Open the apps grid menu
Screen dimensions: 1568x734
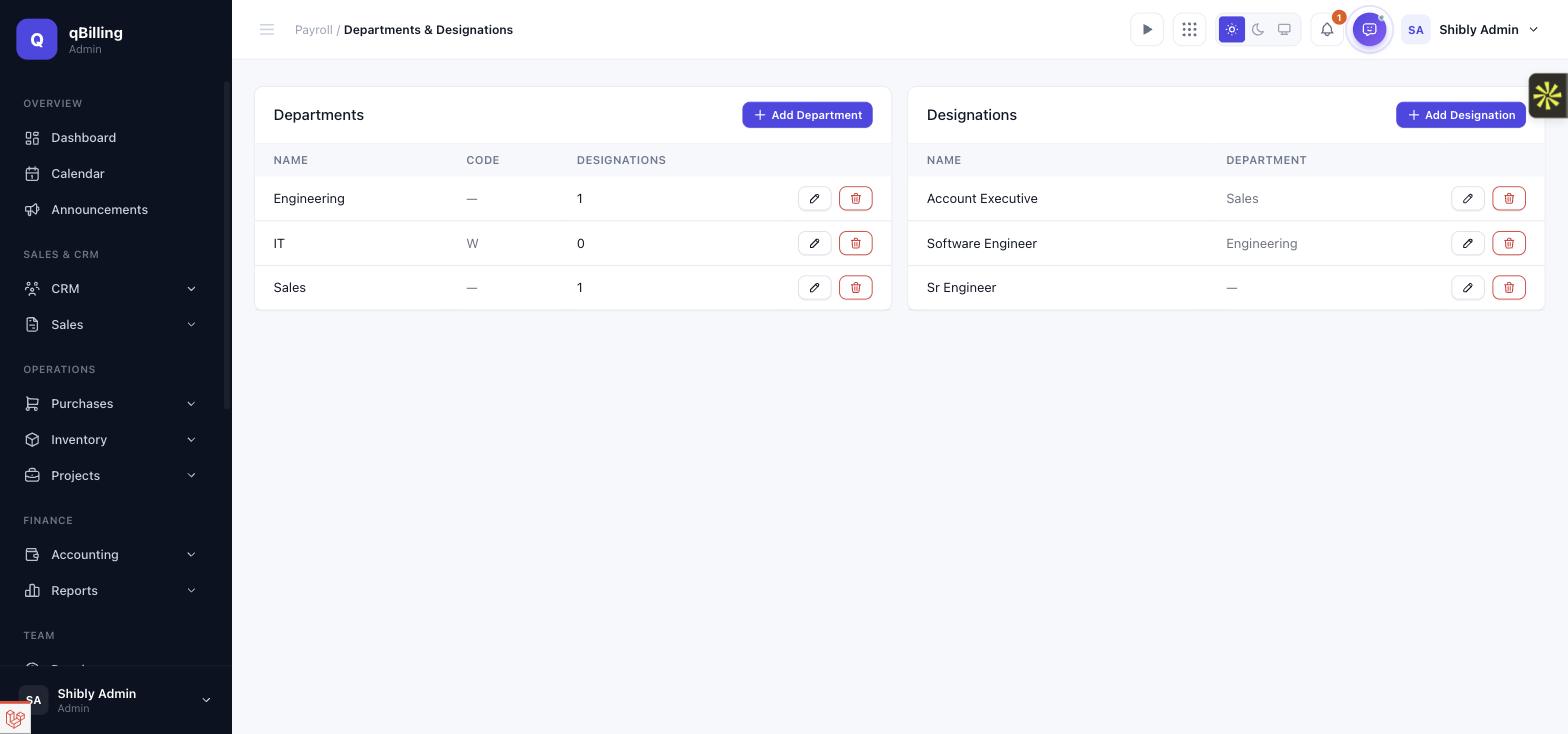[x=1189, y=30]
